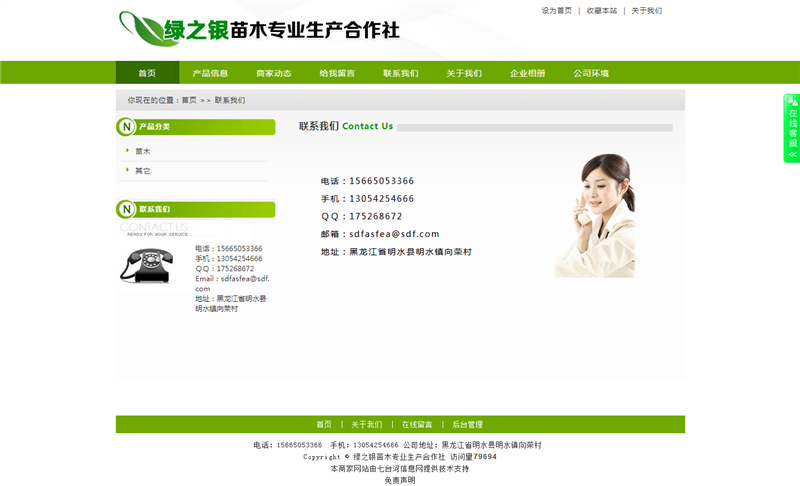The width and height of the screenshot is (800, 486).
Task: Go to 商家动态 in the navigation bar
Action: pyautogui.click(x=274, y=73)
